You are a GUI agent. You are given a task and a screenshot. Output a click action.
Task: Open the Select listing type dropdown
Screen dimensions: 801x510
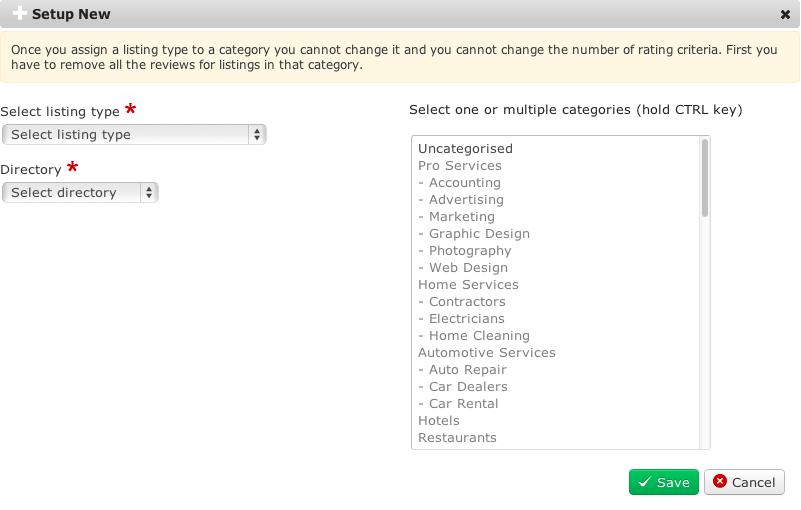point(134,134)
